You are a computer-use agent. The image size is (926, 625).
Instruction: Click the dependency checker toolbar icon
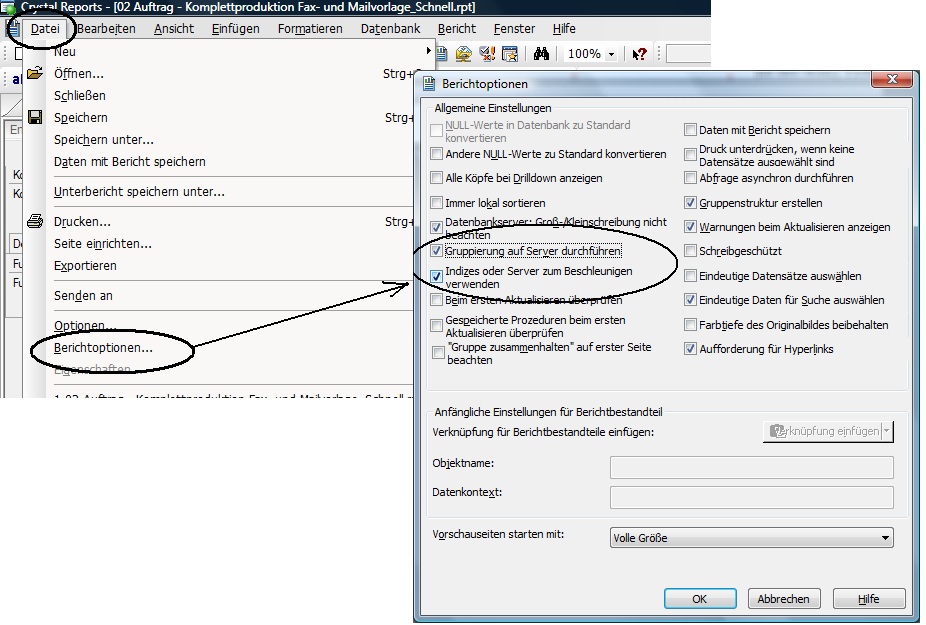[487, 54]
